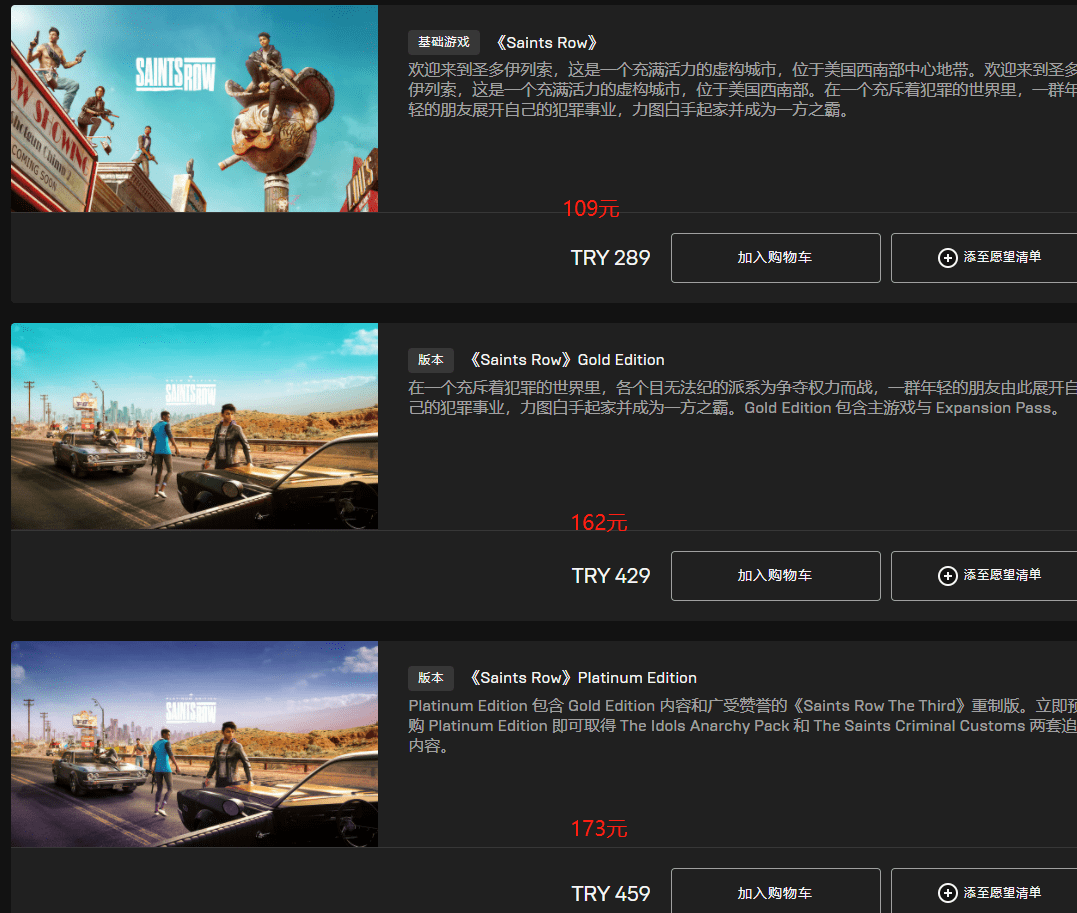The image size is (1077, 913).
Task: Add Platinum Edition to wishlist button
Action: [984, 892]
